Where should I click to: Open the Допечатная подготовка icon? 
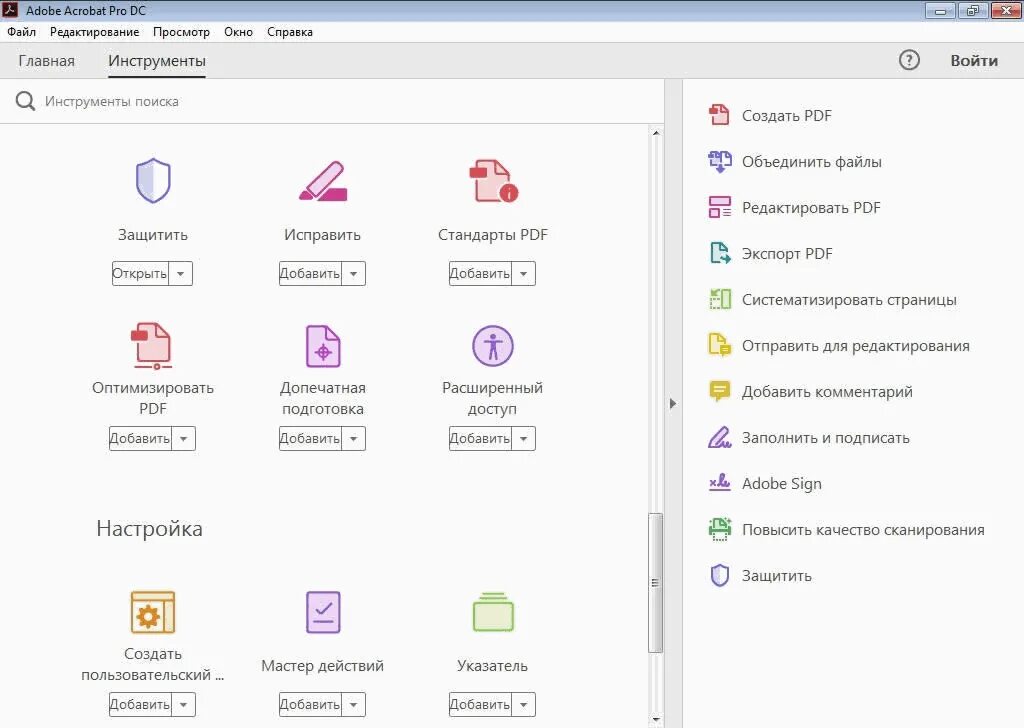321,345
